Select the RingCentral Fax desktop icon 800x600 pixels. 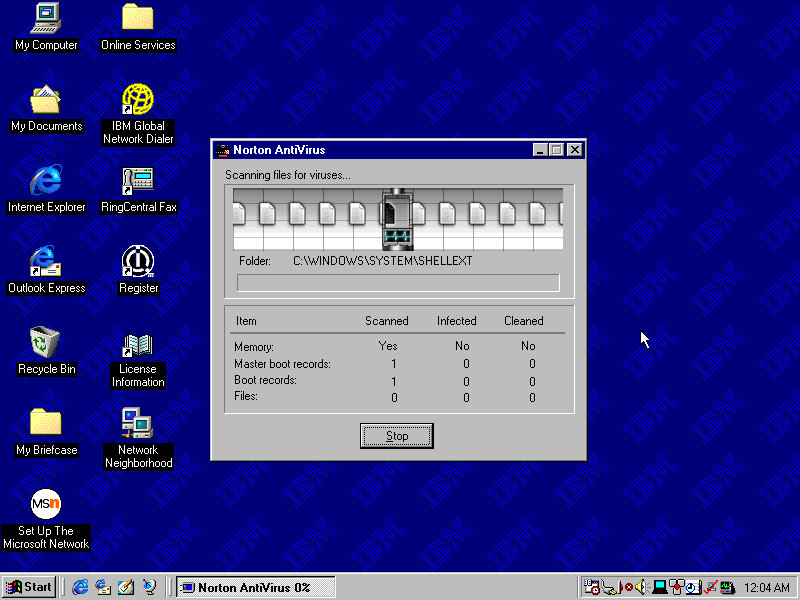coord(138,181)
